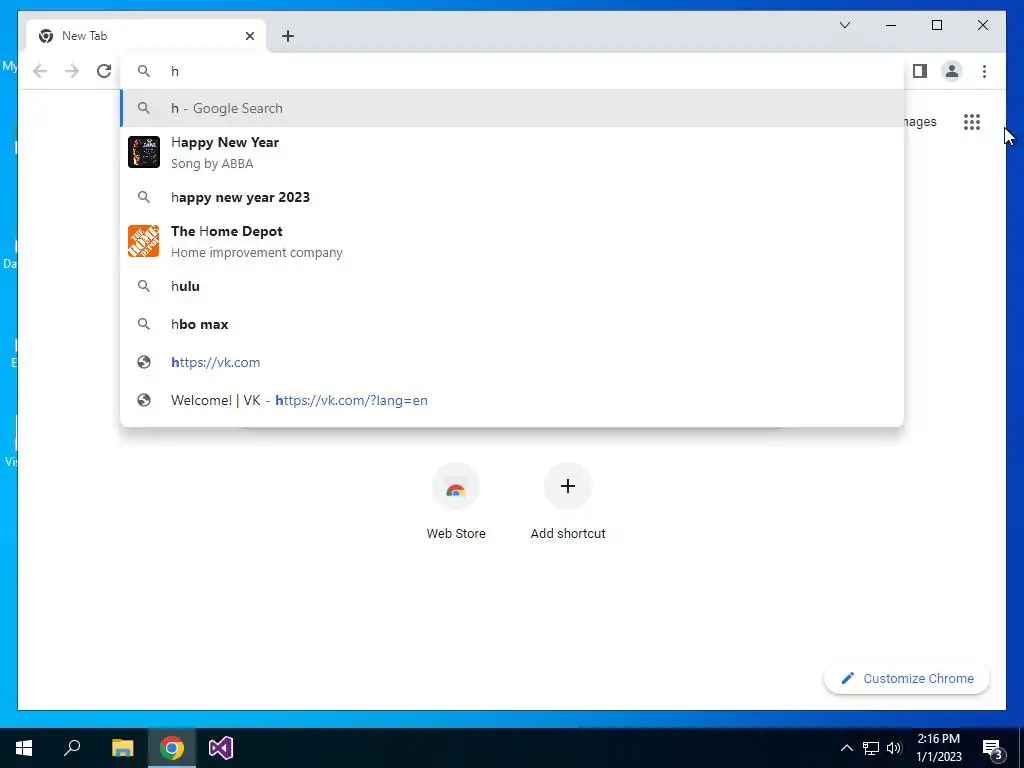1024x768 pixels.
Task: Click the Home Depot logo icon
Action: (144, 241)
